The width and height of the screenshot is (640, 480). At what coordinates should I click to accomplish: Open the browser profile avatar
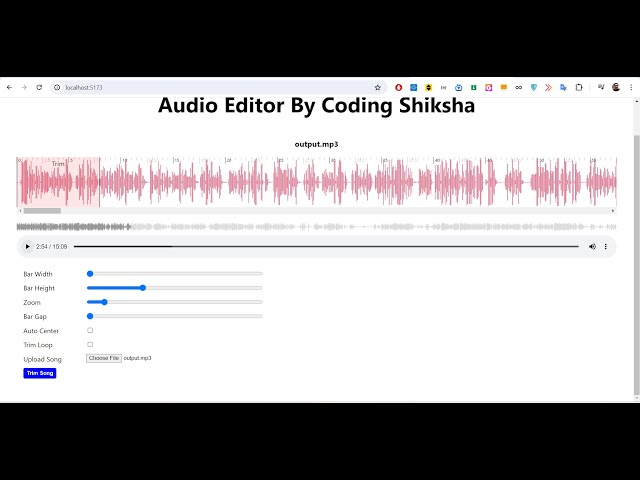[616, 88]
